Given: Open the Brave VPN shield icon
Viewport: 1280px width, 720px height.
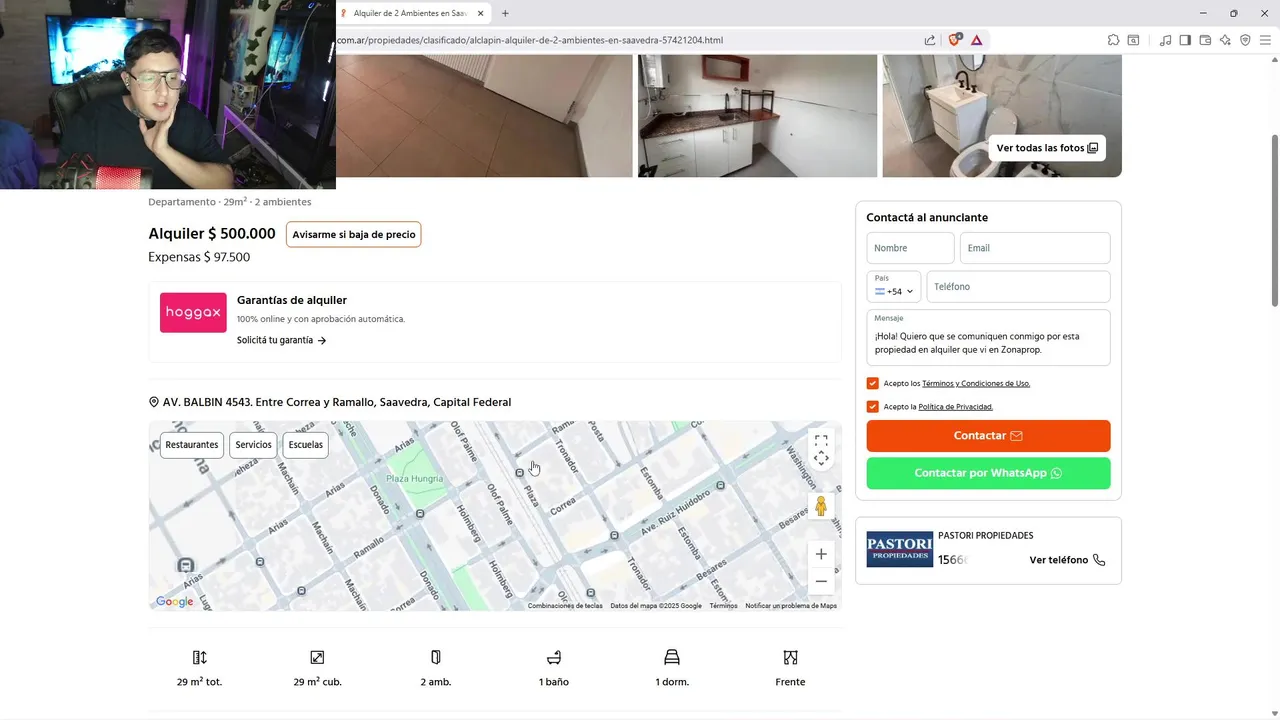Looking at the screenshot, I should (1245, 40).
